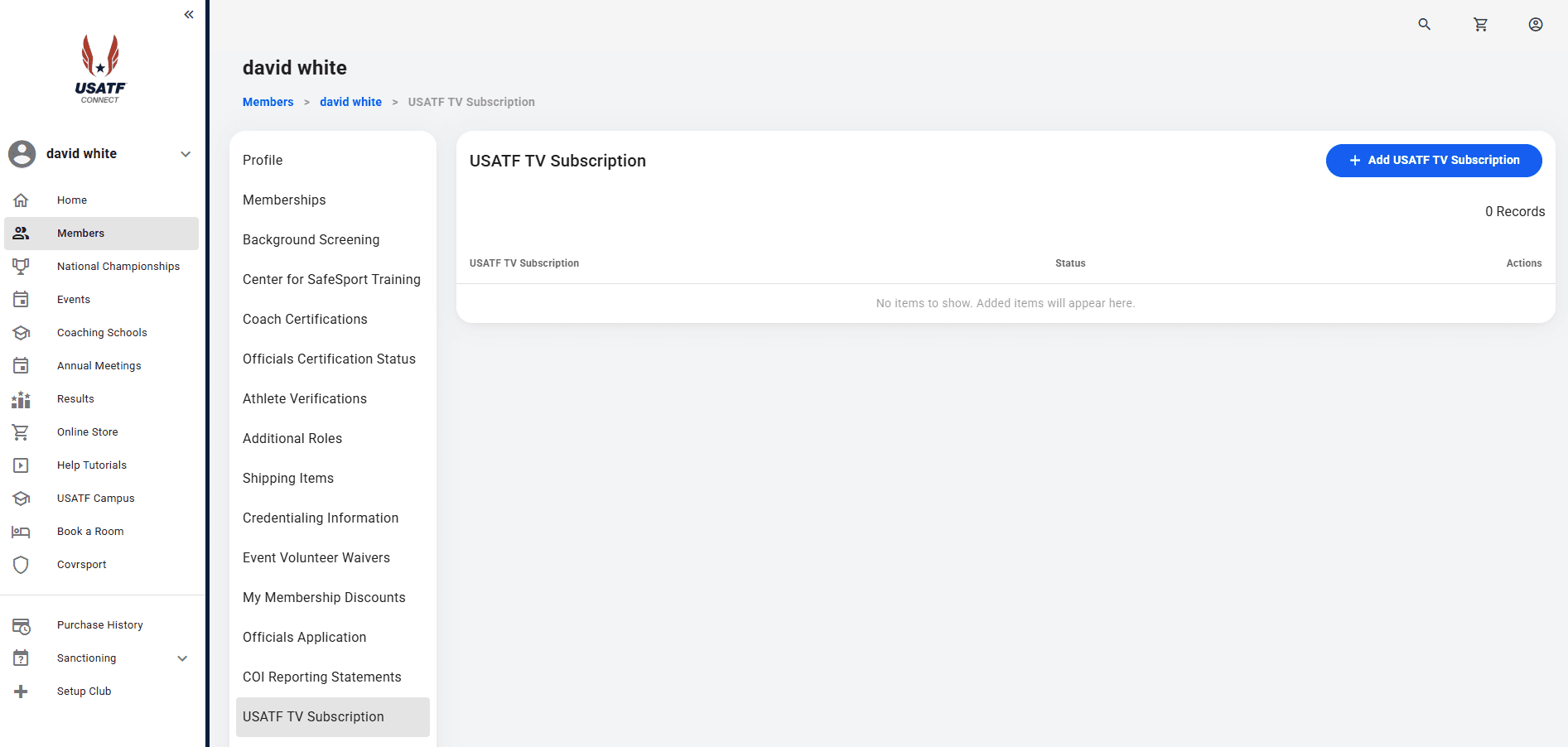This screenshot has height=747, width=1568.
Task: Expand the Sanctioning submenu chevron
Action: pyautogui.click(x=182, y=658)
